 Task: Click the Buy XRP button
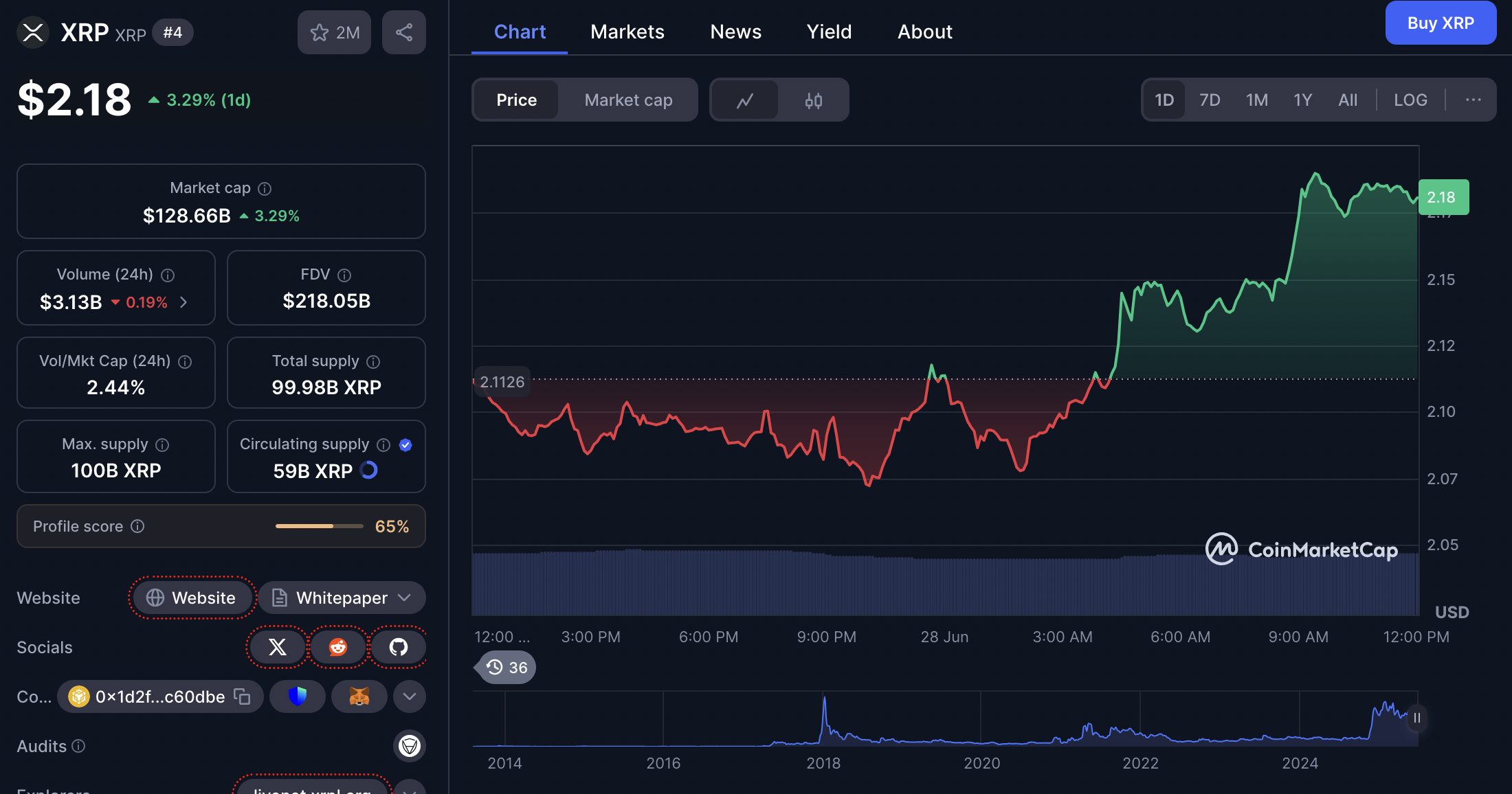coord(1441,23)
